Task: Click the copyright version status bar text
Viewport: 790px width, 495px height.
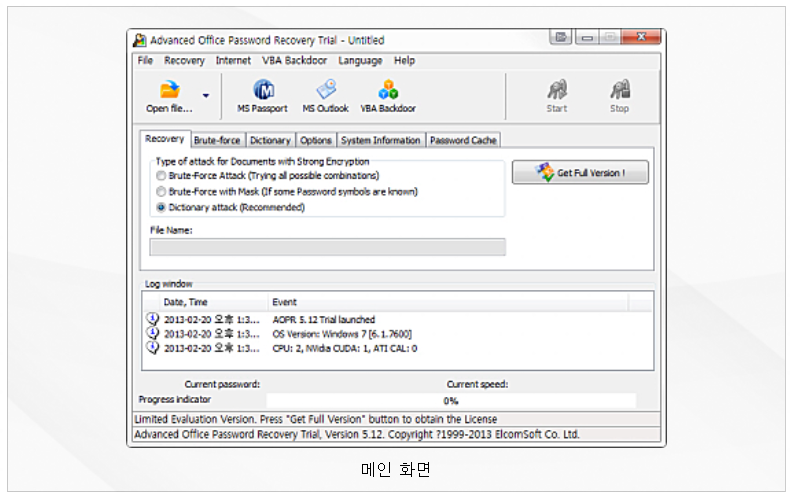Action: (357, 434)
